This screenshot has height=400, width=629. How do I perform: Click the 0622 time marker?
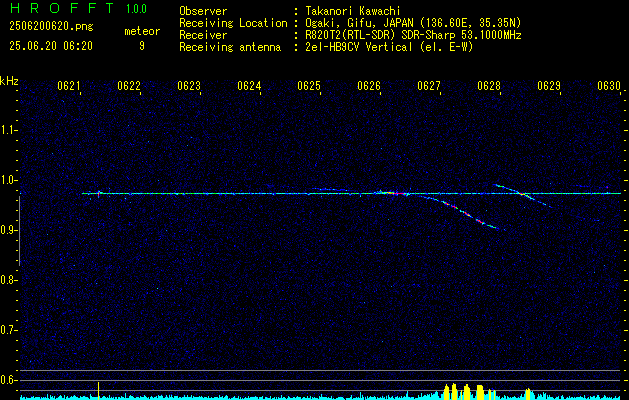129,86
